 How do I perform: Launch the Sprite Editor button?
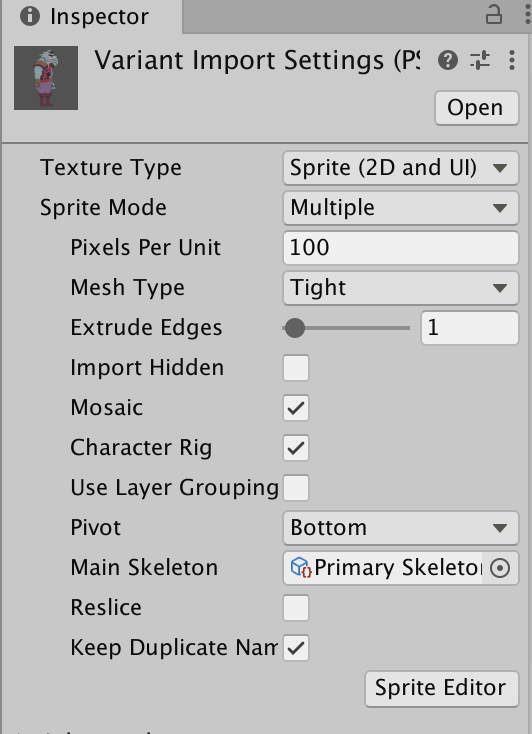[442, 689]
